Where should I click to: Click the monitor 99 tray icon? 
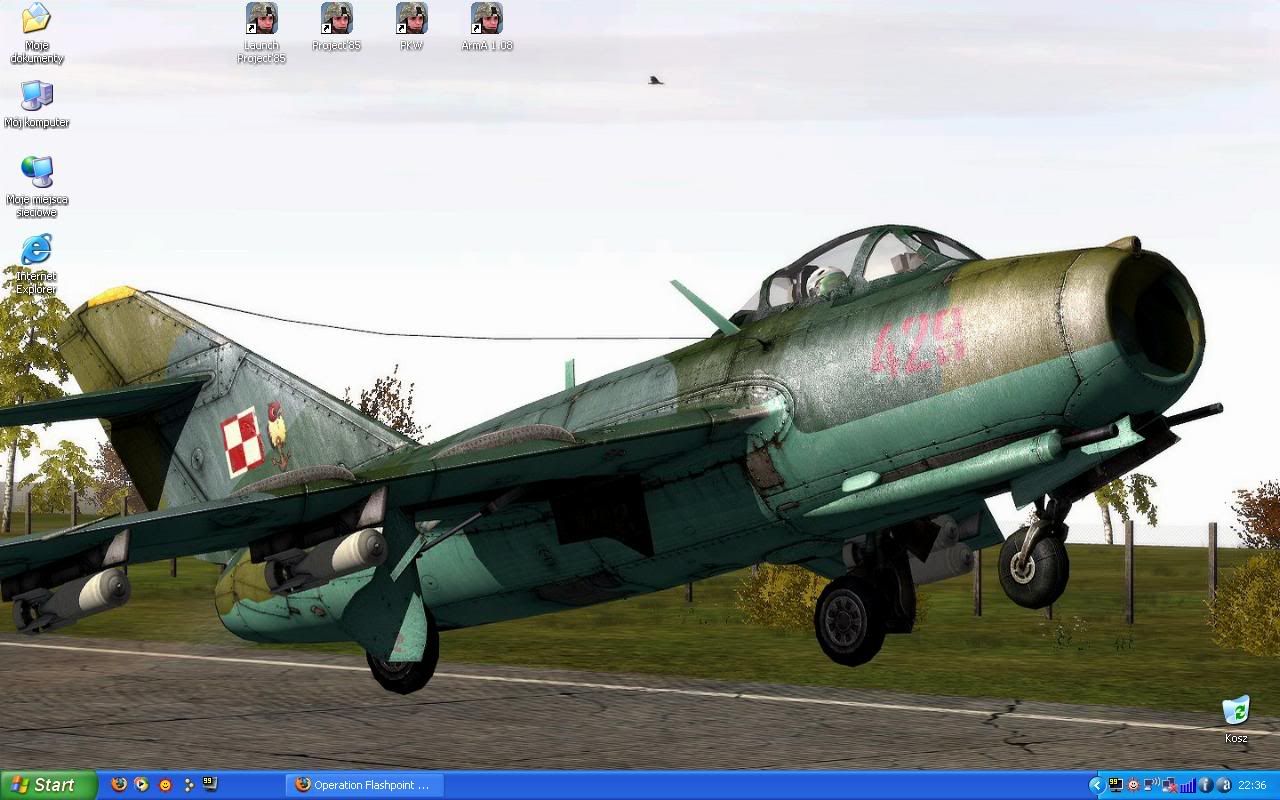(x=1116, y=785)
